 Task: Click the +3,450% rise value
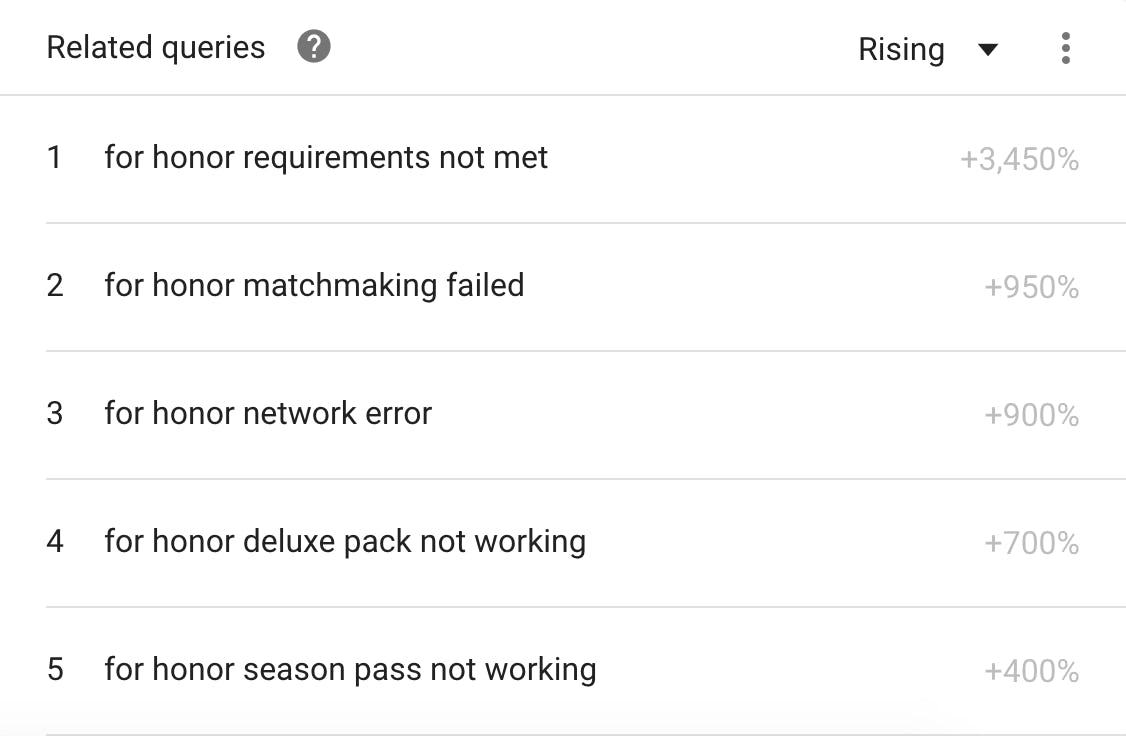pos(1019,160)
